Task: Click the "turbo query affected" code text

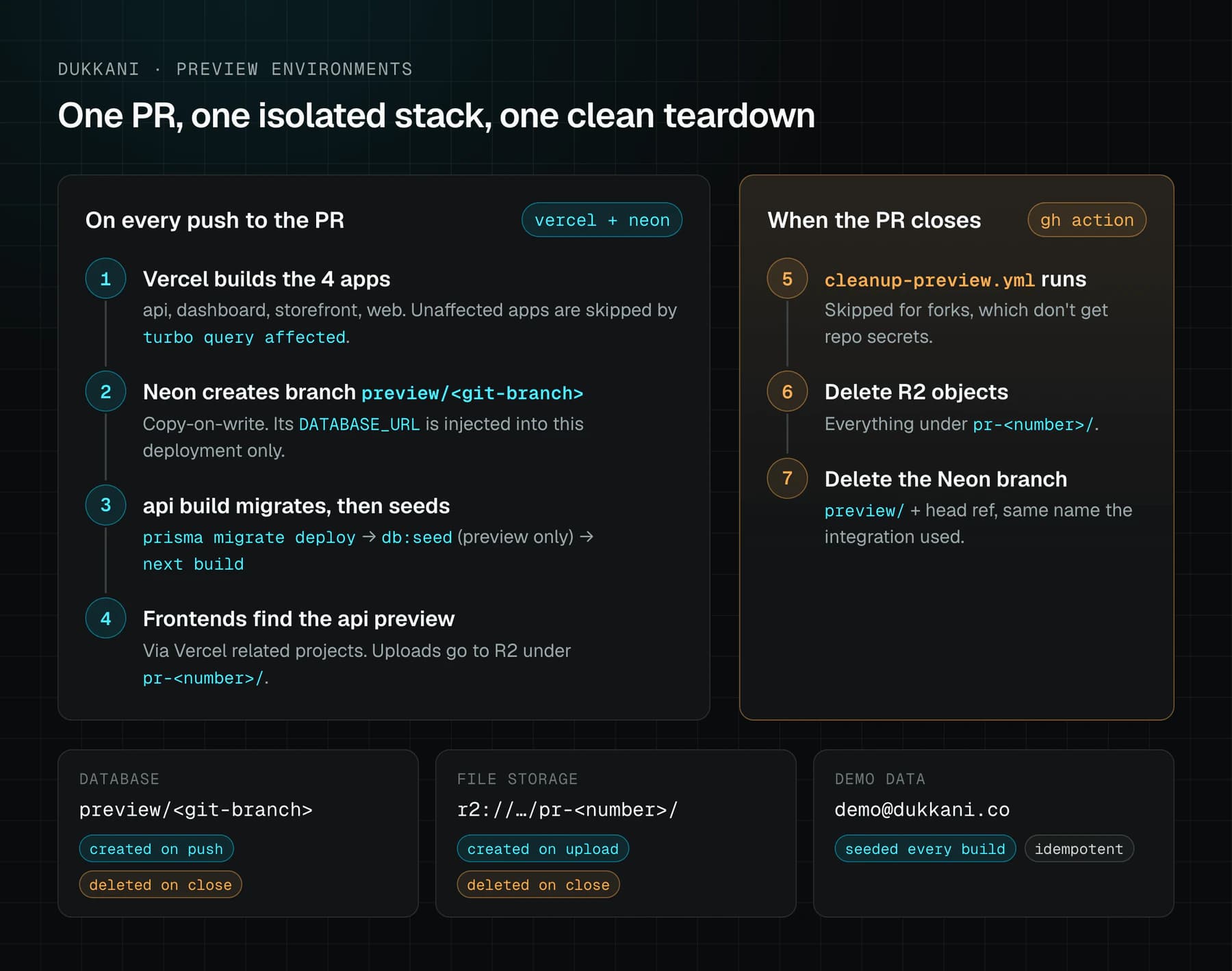Action: click(x=244, y=337)
